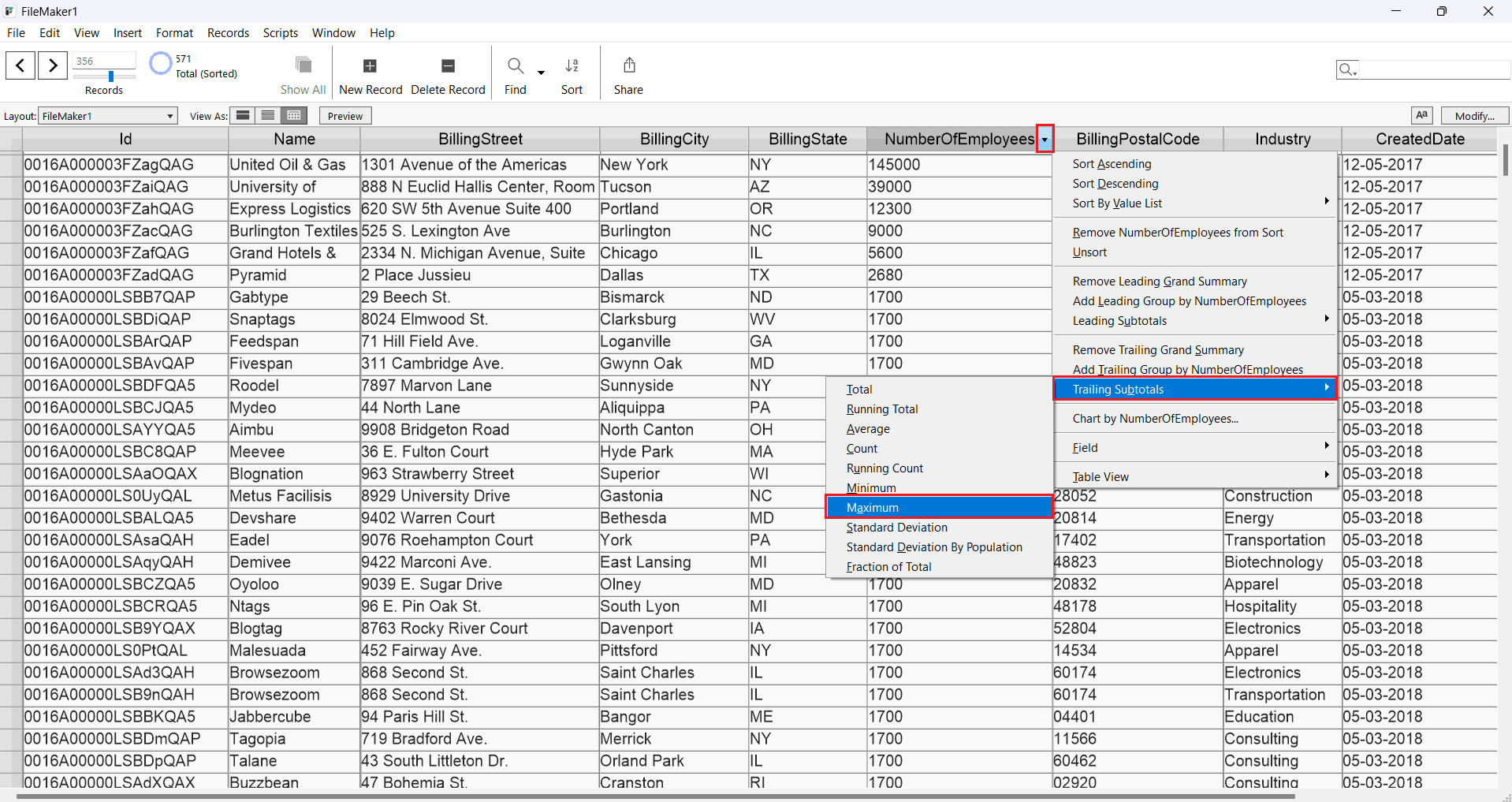
Task: Switch to Form view
Action: [x=243, y=116]
